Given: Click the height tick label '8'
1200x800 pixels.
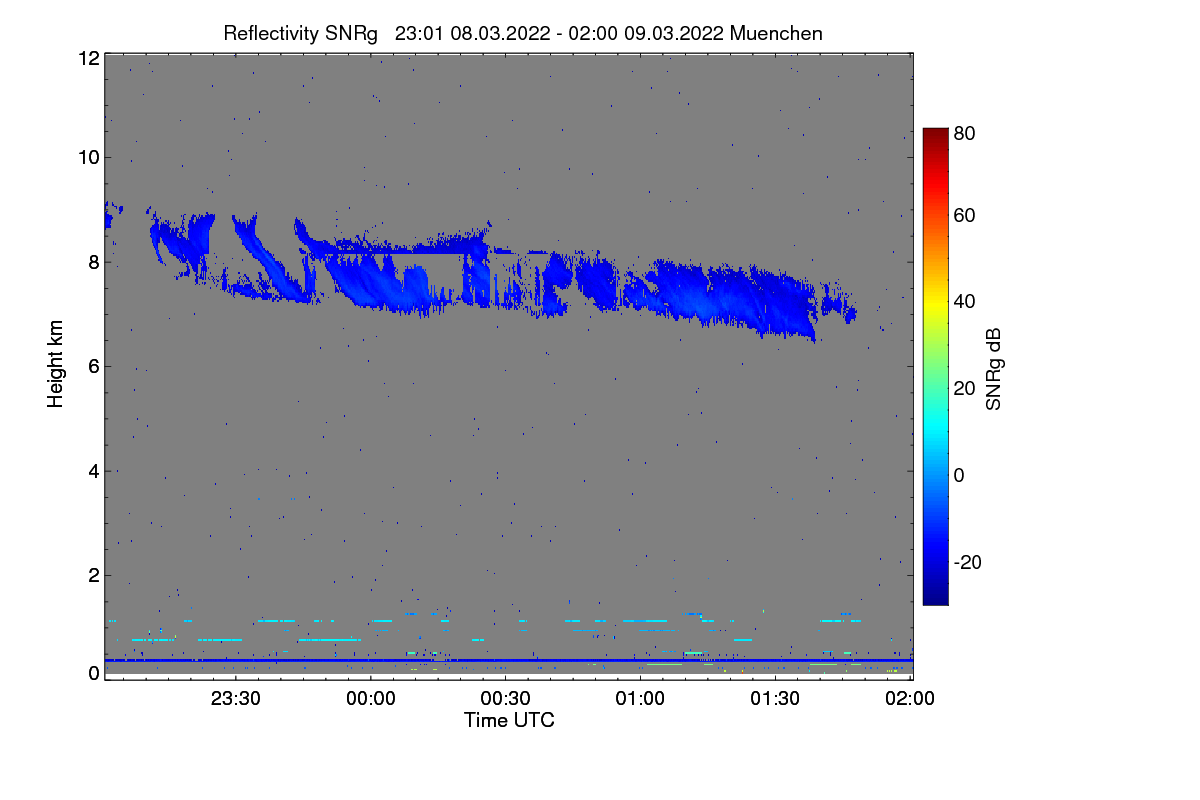Looking at the screenshot, I should click(x=93, y=262).
